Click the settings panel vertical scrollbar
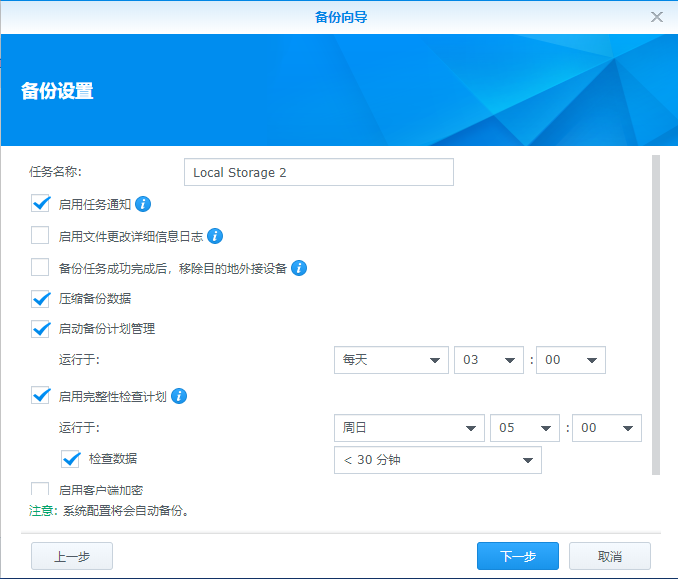This screenshot has height=579, width=678. pos(656,315)
